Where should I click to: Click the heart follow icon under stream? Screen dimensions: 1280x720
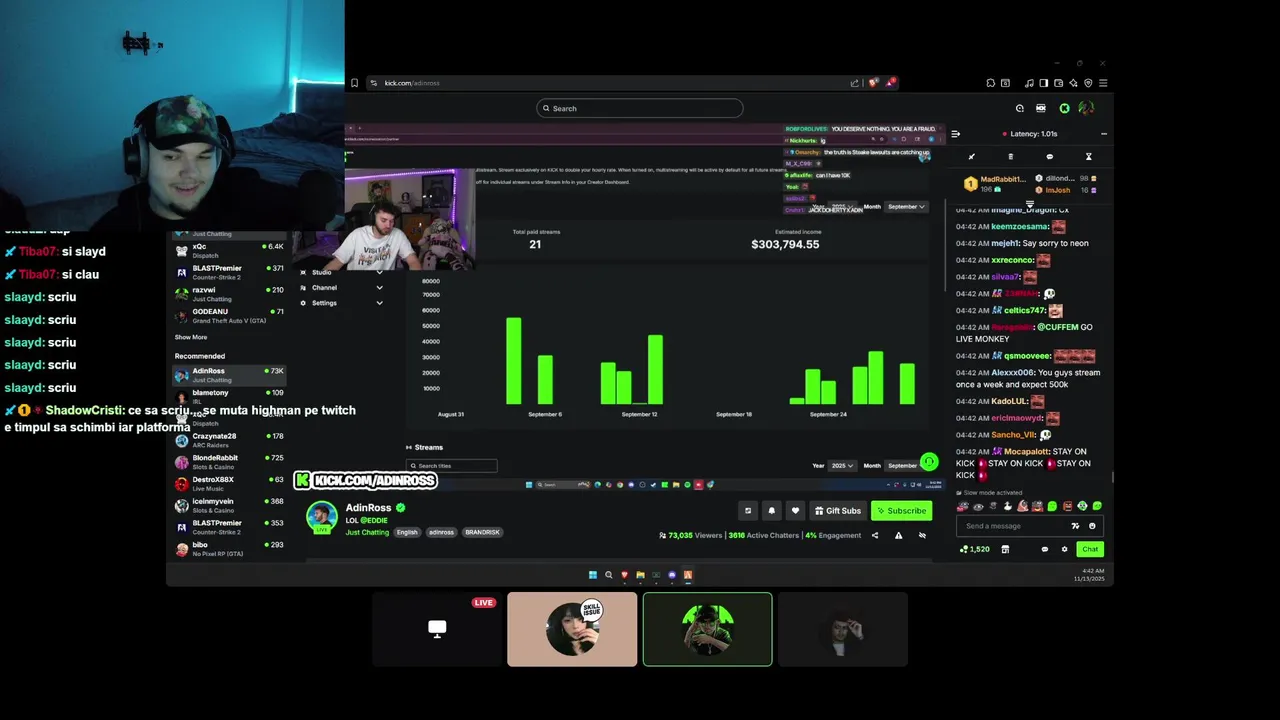point(795,511)
